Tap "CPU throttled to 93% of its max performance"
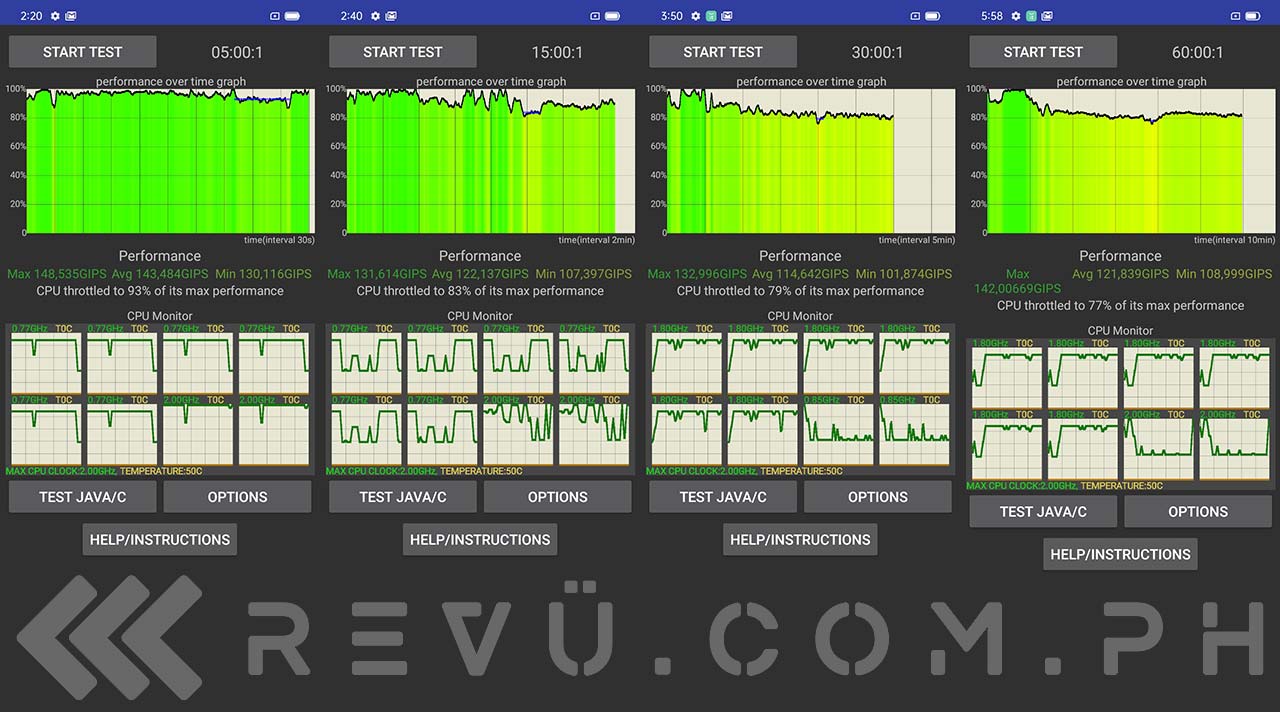The width and height of the screenshot is (1280, 712). coord(160,291)
